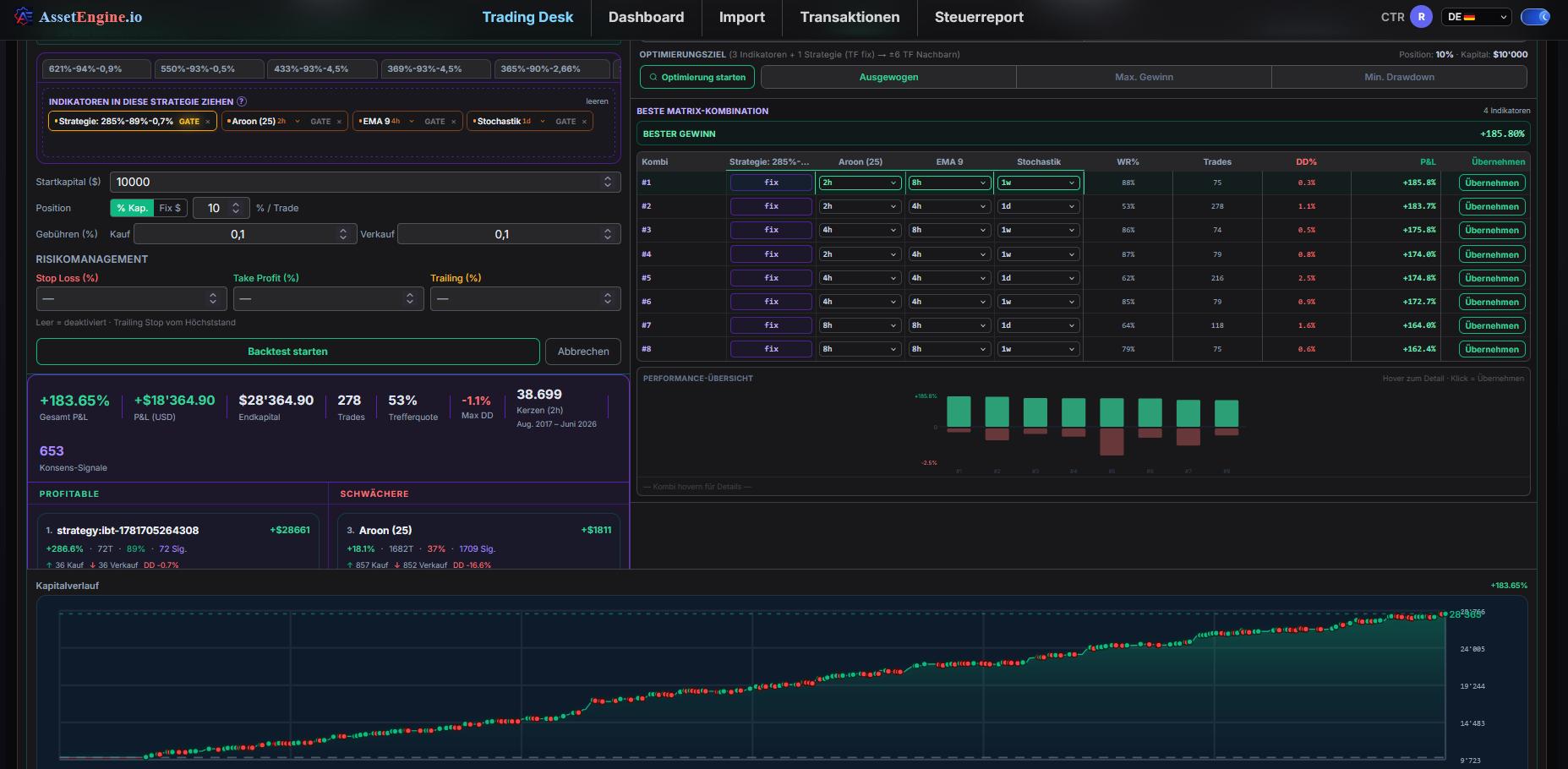Remove the EMA 9 indicator chip
This screenshot has width=1568, height=769.
coord(454,122)
